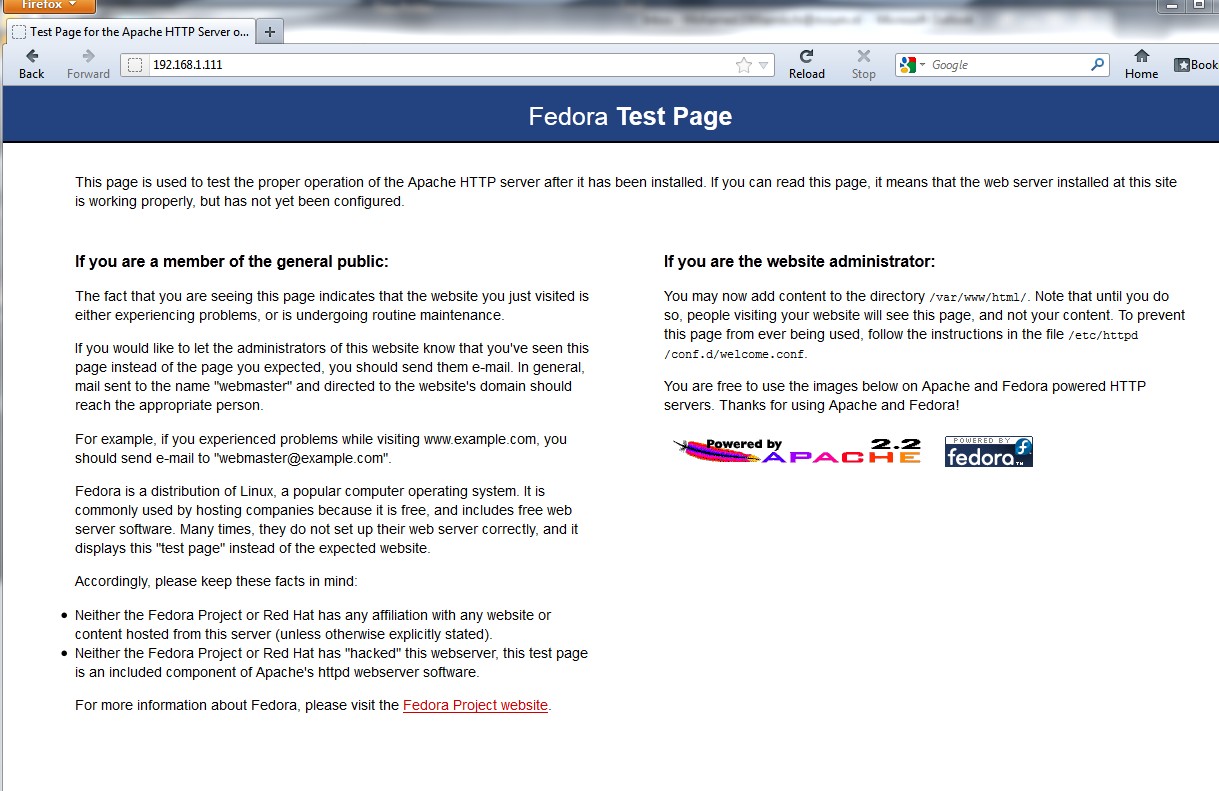Click the /conf.d/welcome.conf text

(x=735, y=354)
